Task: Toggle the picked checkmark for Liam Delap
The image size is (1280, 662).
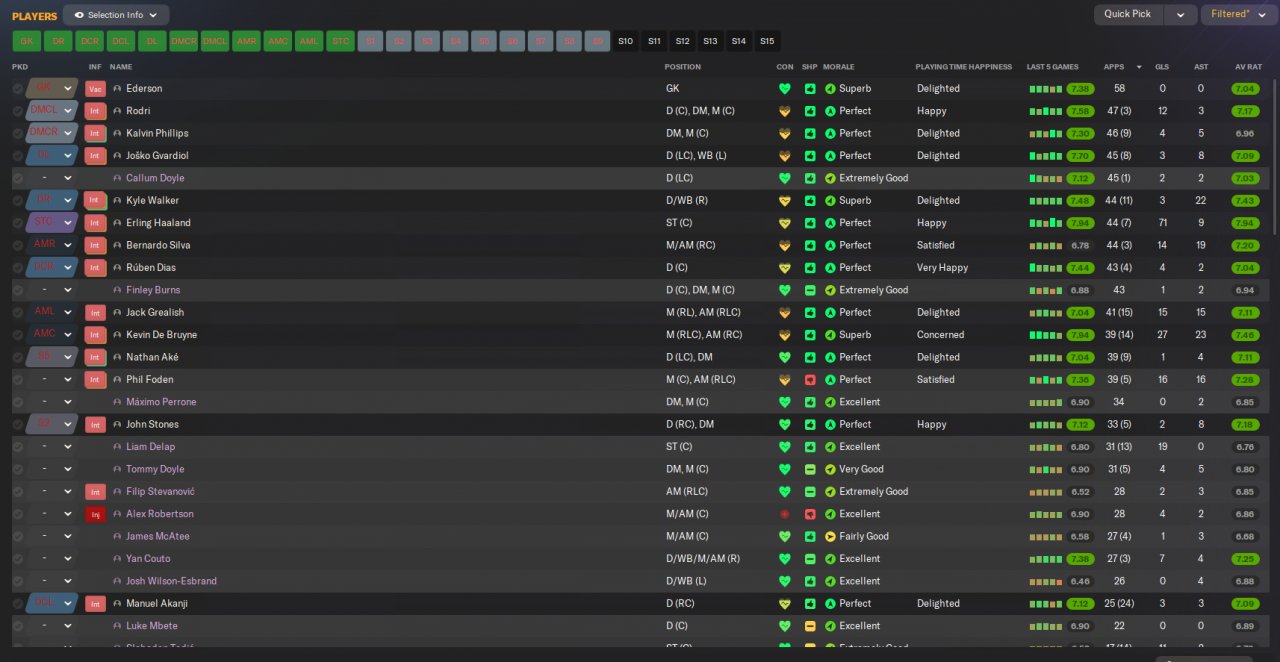Action: [x=18, y=447]
